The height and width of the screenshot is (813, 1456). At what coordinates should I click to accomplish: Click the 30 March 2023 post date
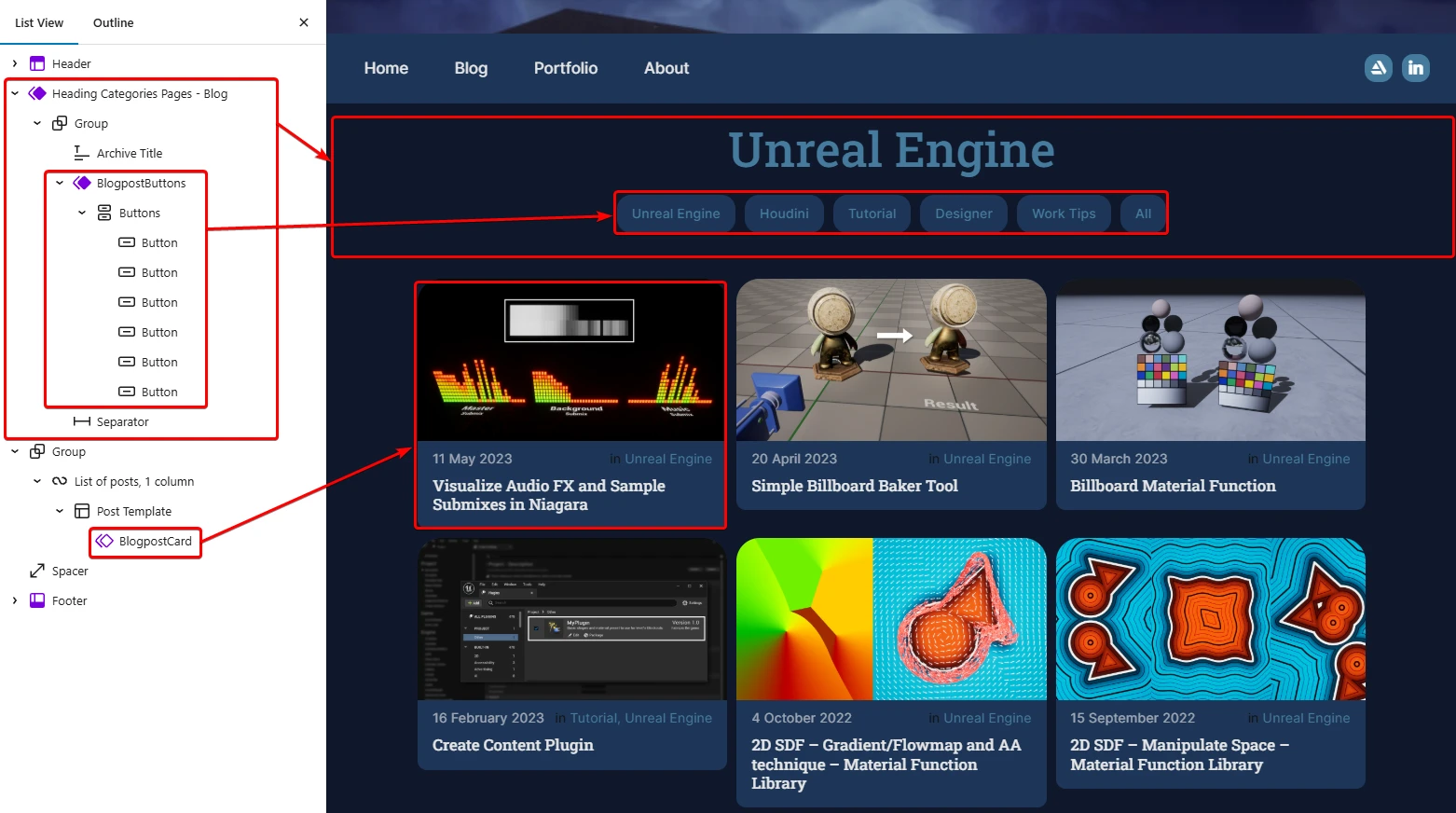(1119, 459)
